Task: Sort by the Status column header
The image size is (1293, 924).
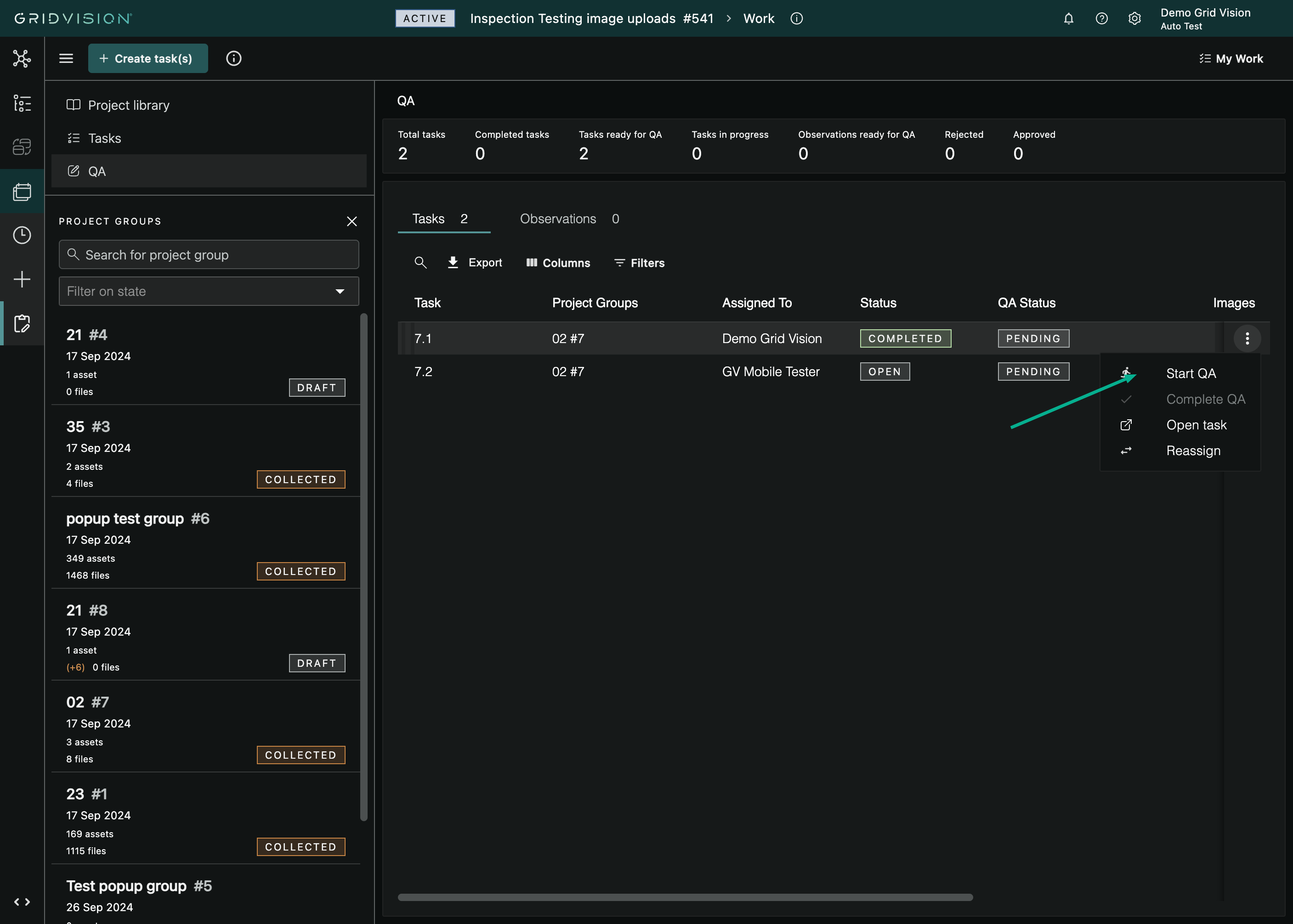Action: pyautogui.click(x=878, y=303)
